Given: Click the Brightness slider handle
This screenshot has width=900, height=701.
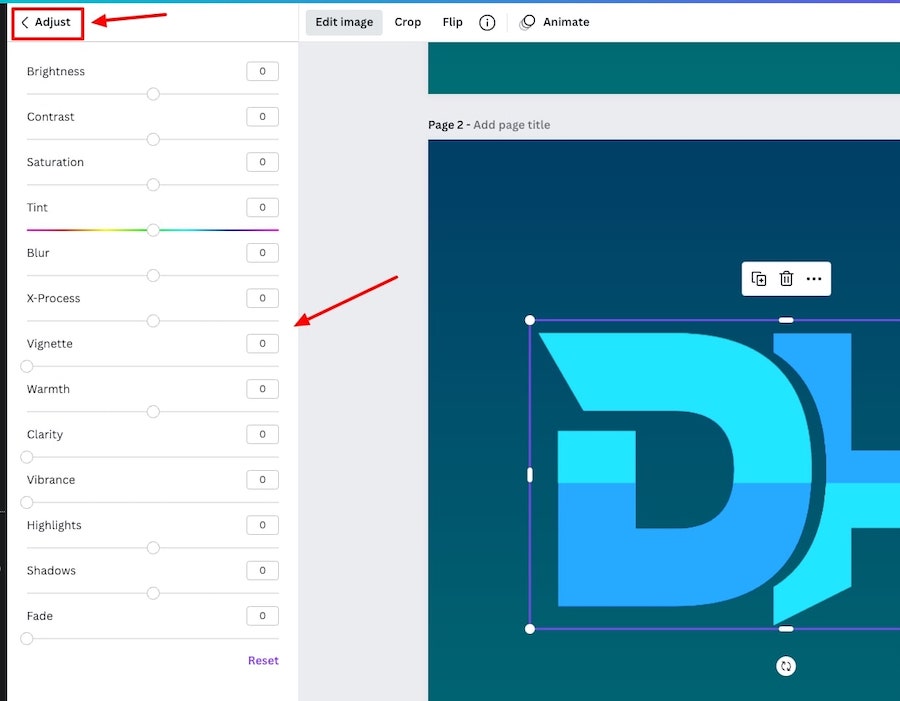Looking at the screenshot, I should click(153, 94).
